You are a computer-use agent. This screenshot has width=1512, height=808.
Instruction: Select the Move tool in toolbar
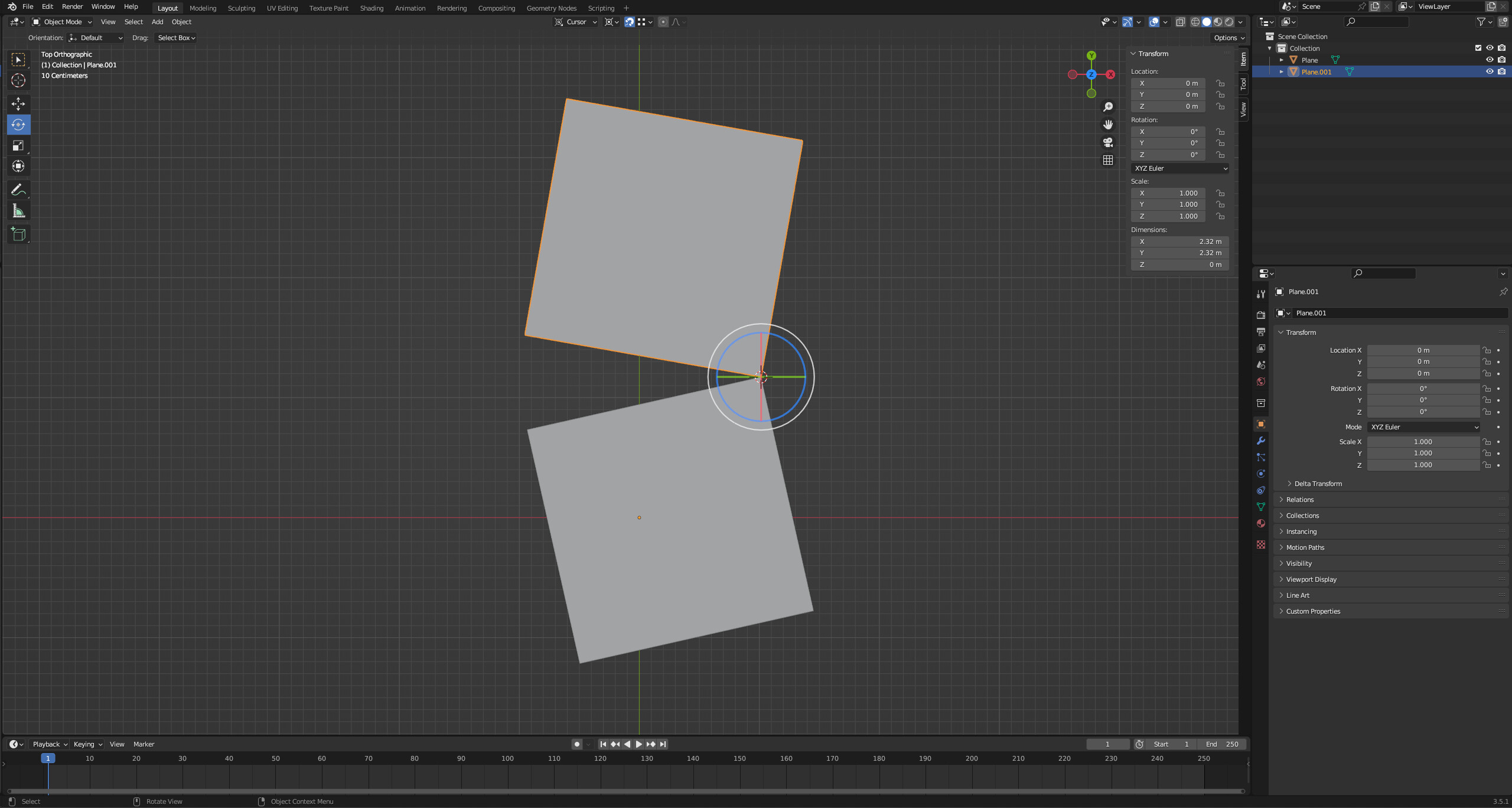[18, 104]
